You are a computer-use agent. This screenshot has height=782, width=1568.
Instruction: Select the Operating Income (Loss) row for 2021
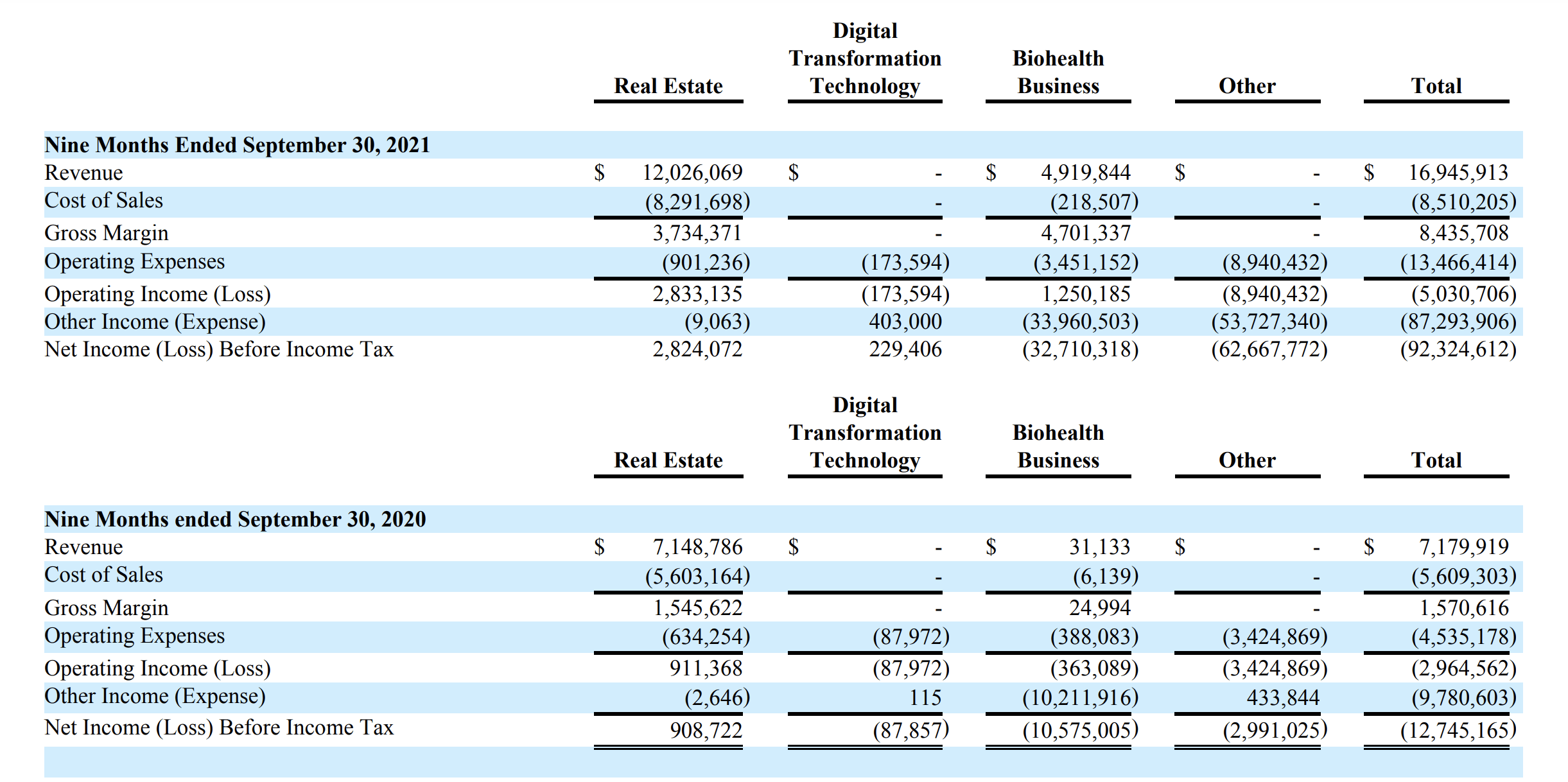[x=157, y=294]
